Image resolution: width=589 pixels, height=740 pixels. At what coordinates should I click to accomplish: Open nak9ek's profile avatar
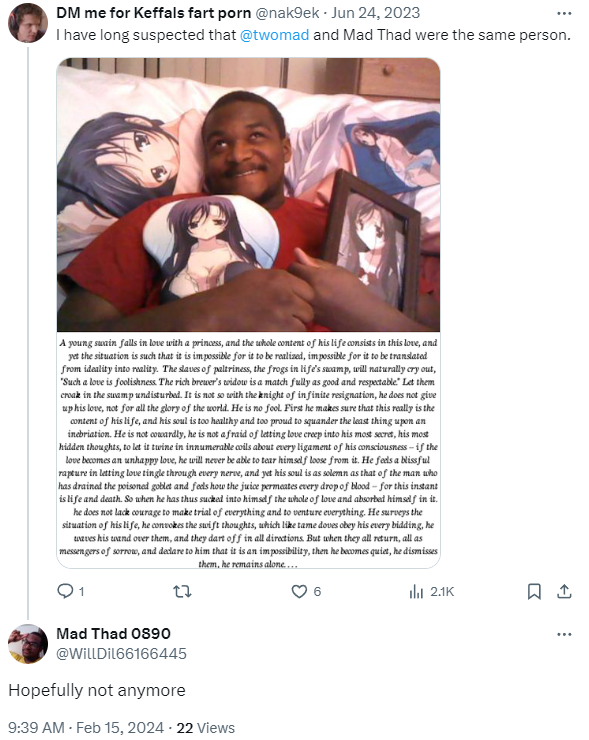(x=28, y=23)
